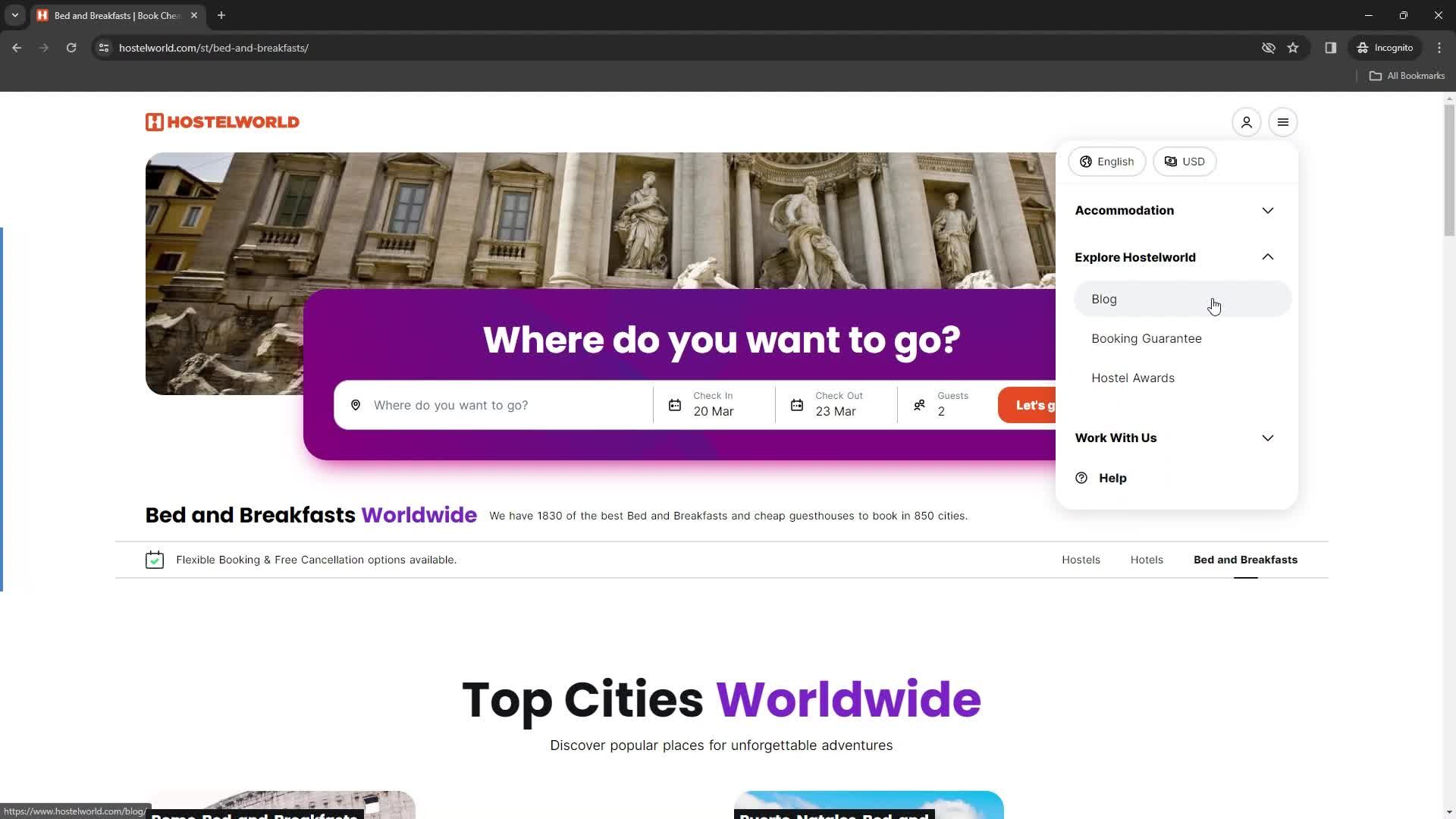
Task: Click the Booking Guarantee link
Action: [1147, 338]
